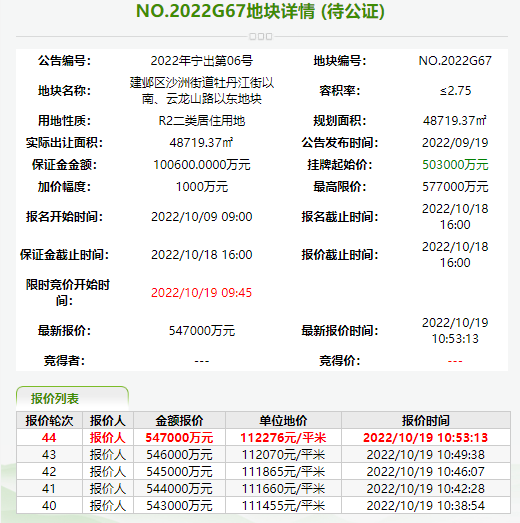Viewport: 520px width, 523px height.
Task: Click the 最新报价 value 547000万元
Action: pos(201,331)
